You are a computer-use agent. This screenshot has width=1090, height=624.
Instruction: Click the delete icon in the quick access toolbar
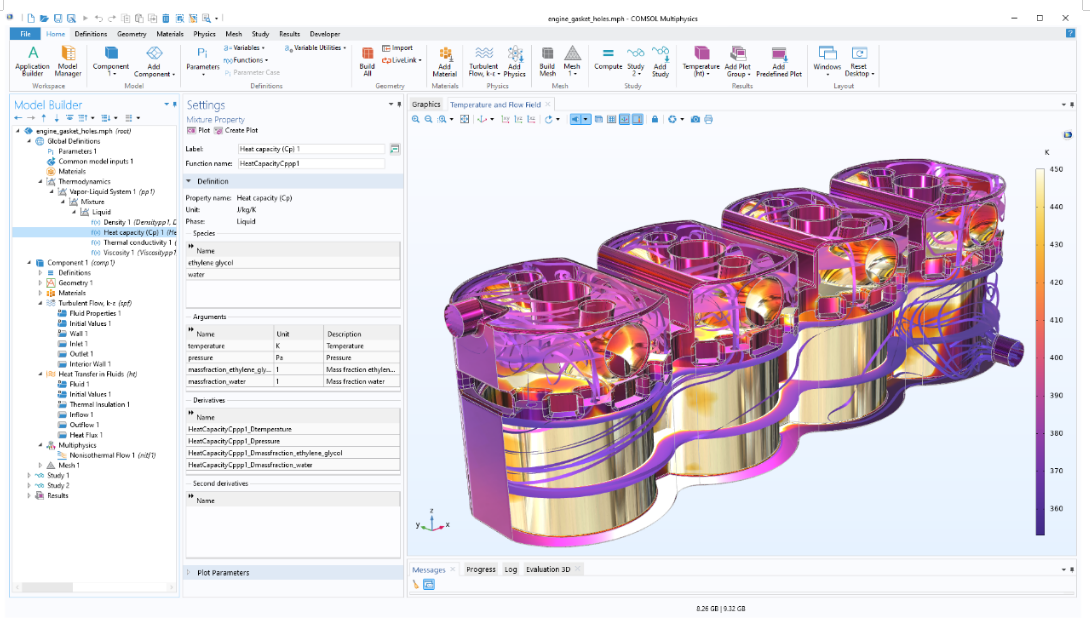pos(165,18)
